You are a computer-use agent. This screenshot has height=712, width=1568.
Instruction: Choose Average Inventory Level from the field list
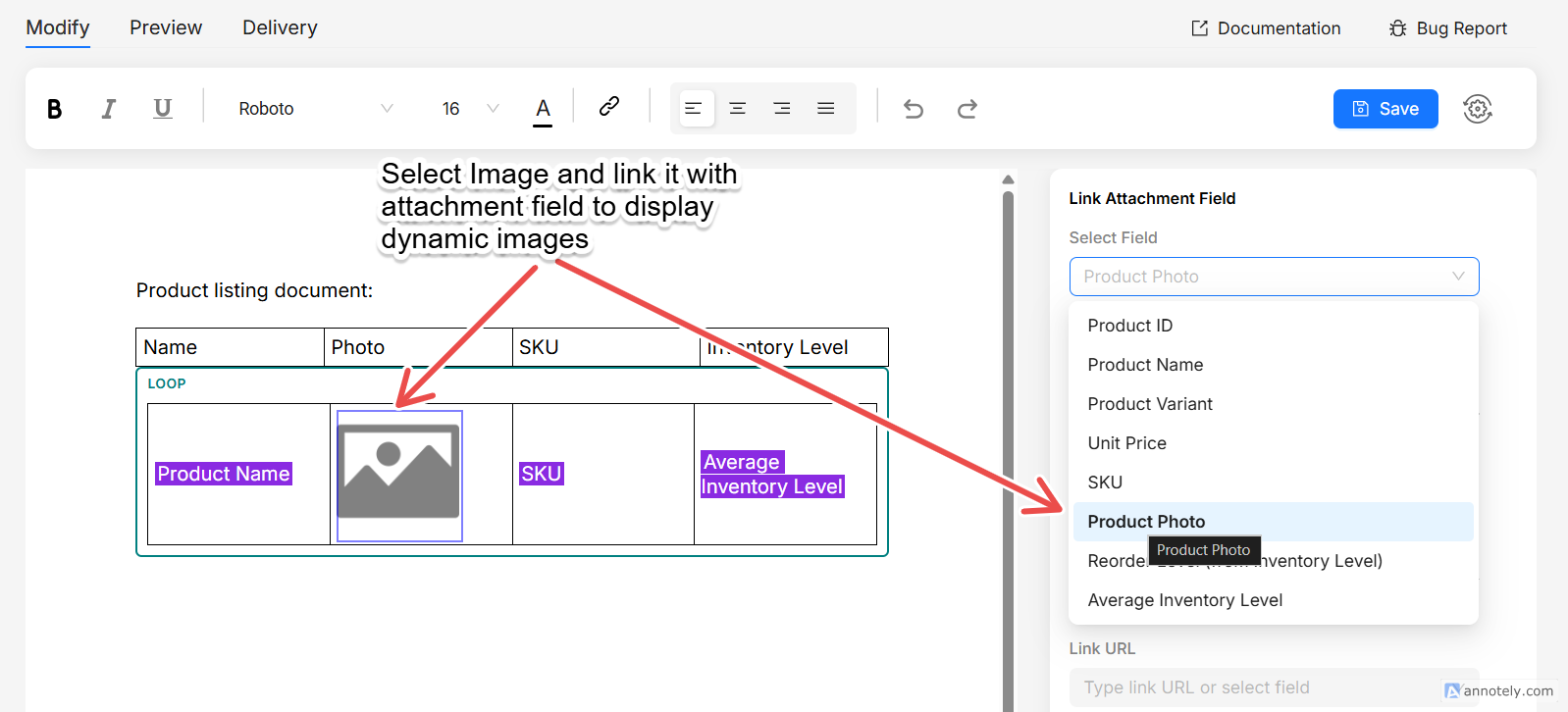pos(1274,600)
